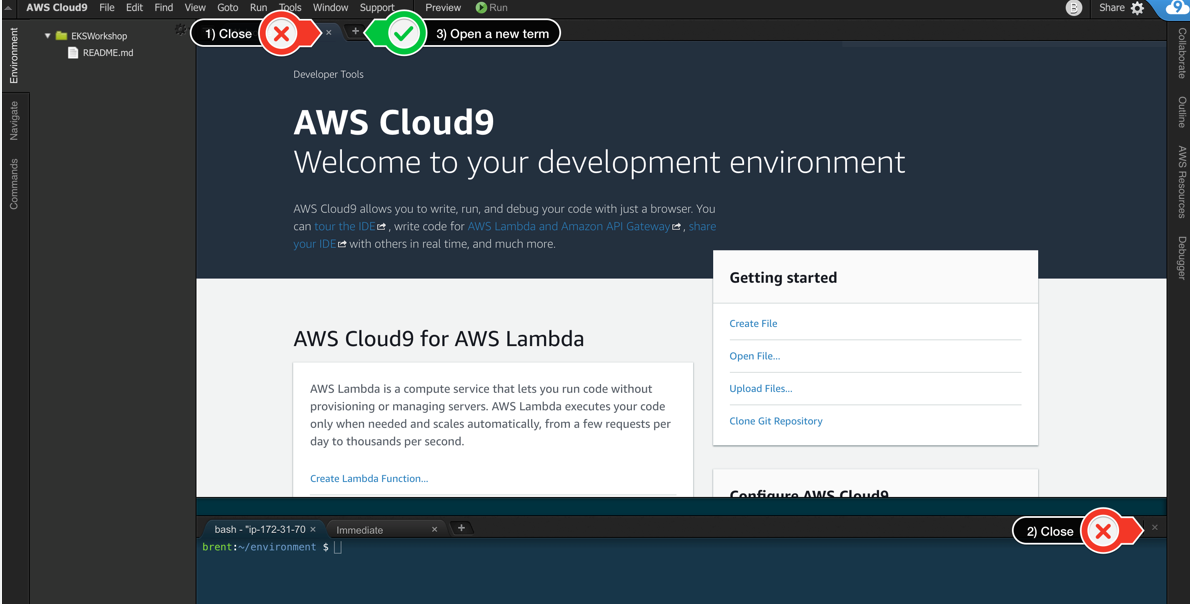Click the 'AWS Cloud9 for AWS Lambda' heading
The height and width of the screenshot is (604, 1190).
click(x=439, y=338)
